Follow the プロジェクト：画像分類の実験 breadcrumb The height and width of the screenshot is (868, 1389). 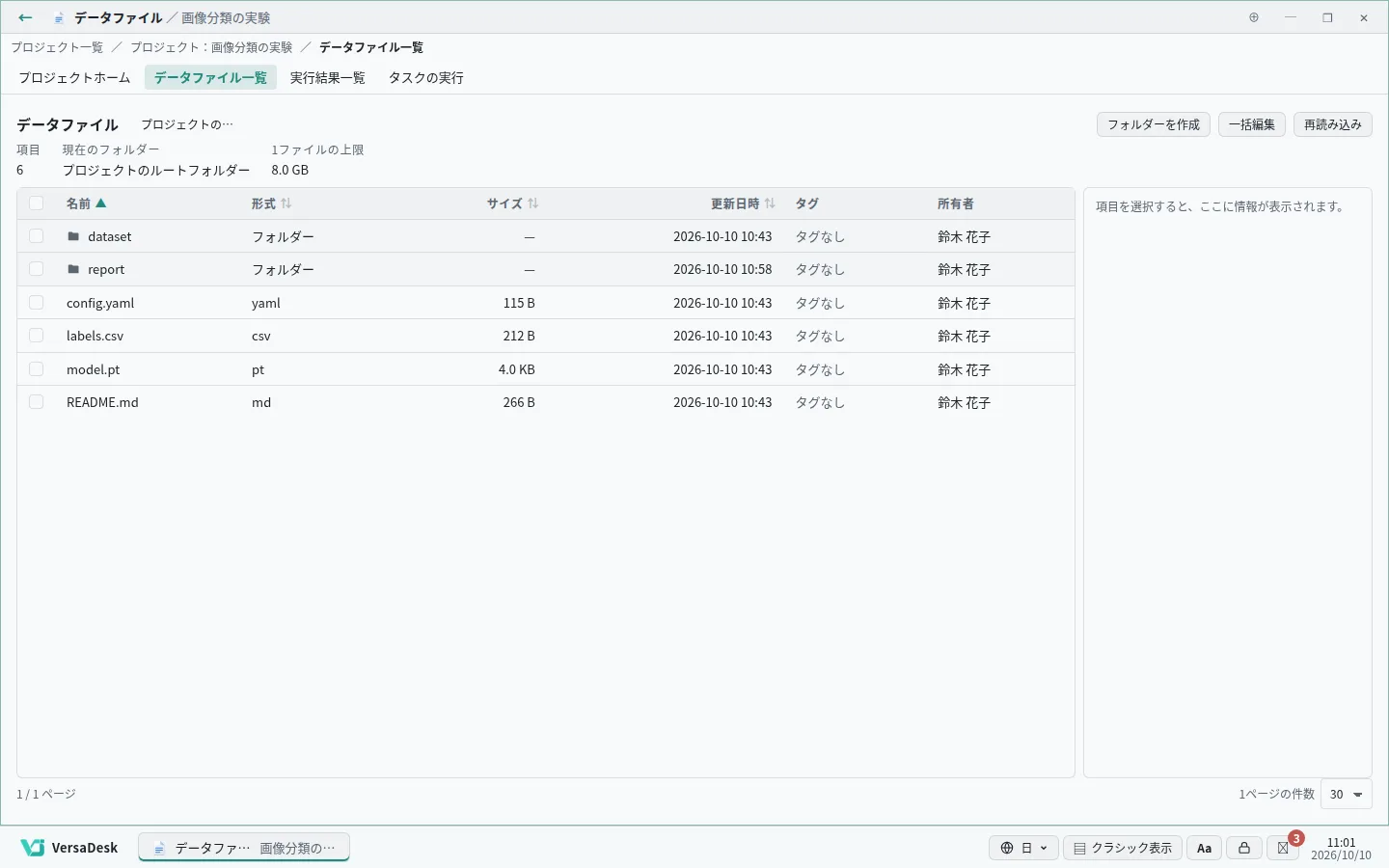pos(211,47)
